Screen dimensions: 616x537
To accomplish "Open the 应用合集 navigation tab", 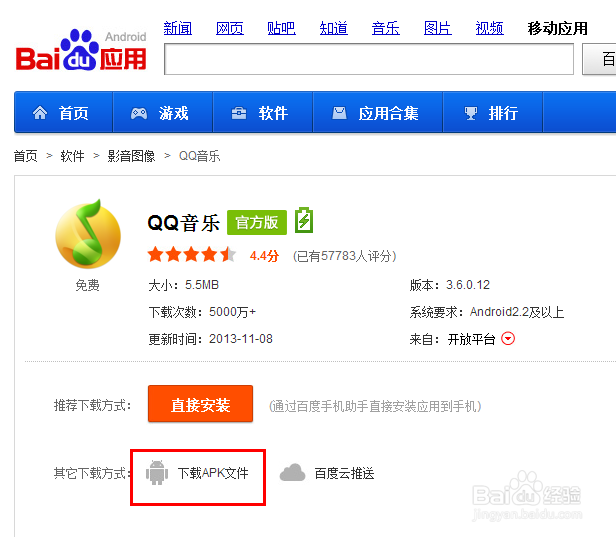I will [378, 113].
